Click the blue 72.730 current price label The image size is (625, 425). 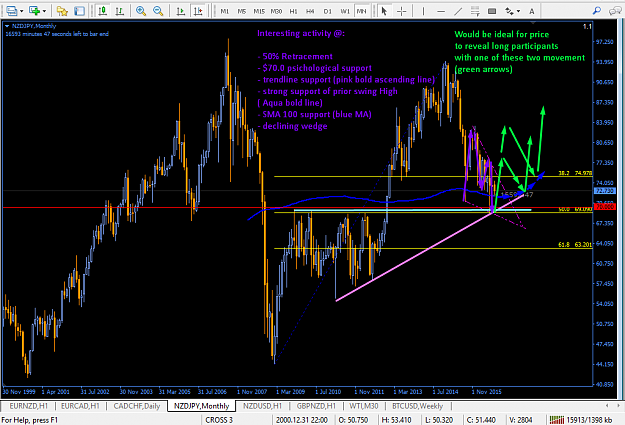[605, 191]
